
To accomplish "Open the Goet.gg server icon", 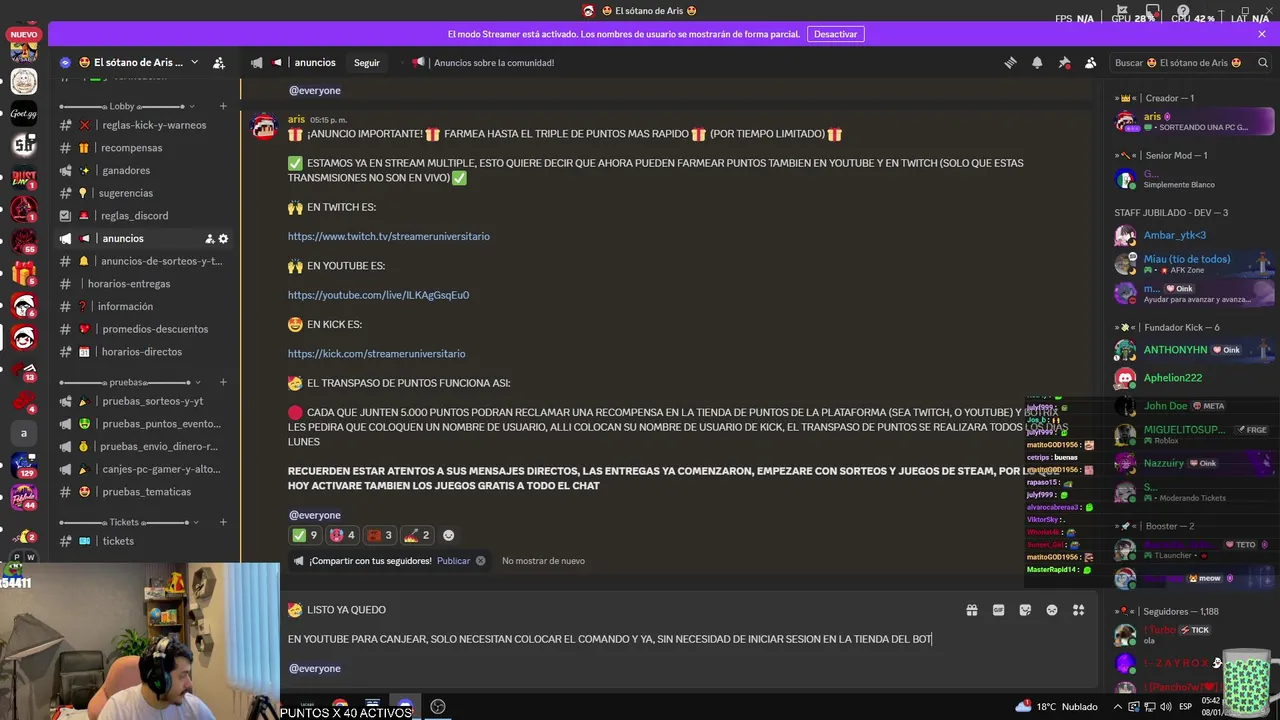I will (24, 113).
